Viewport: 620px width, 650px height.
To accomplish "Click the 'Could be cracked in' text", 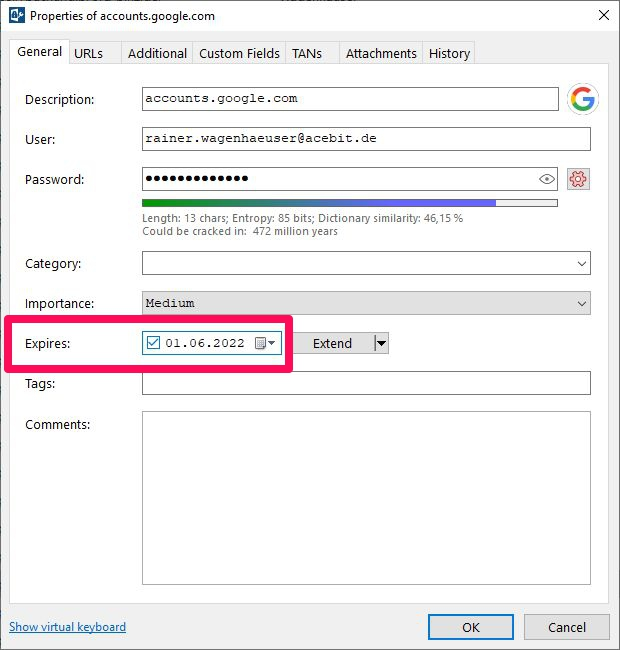I will tap(240, 231).
